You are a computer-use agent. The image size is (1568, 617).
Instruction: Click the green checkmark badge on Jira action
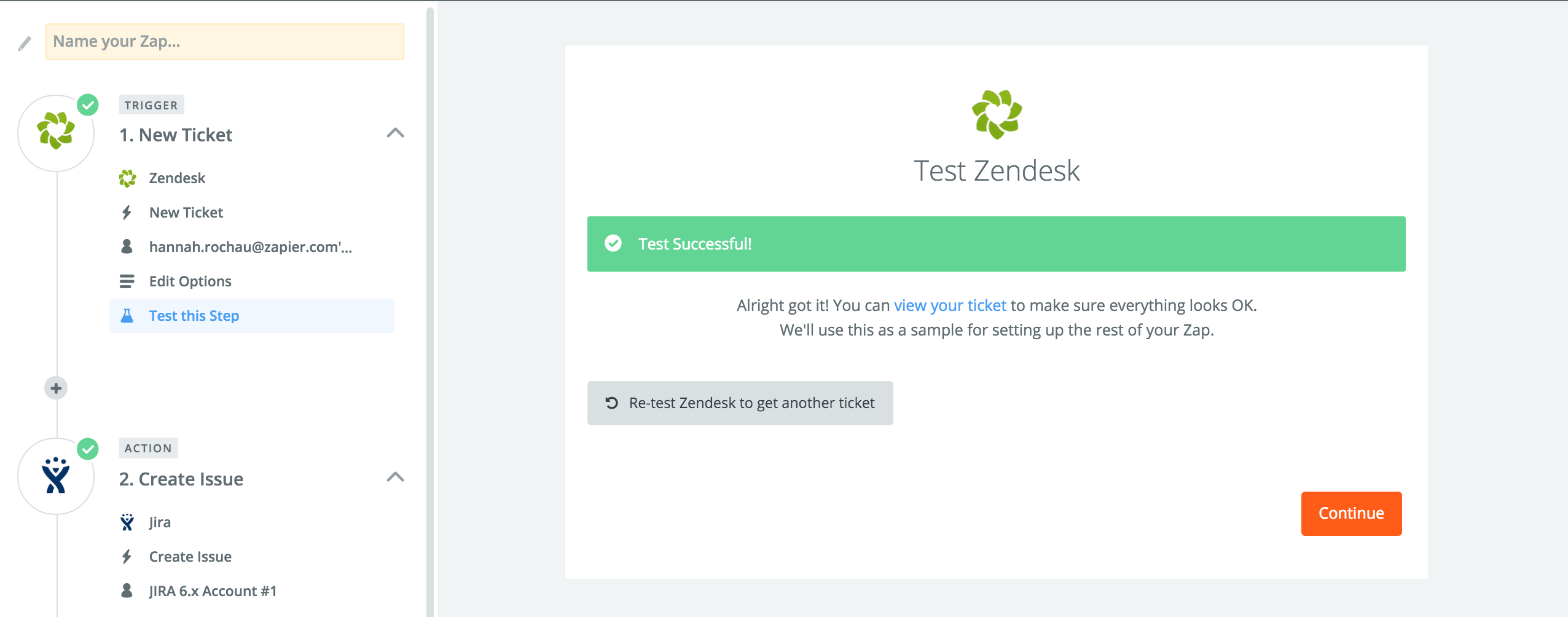(x=88, y=449)
